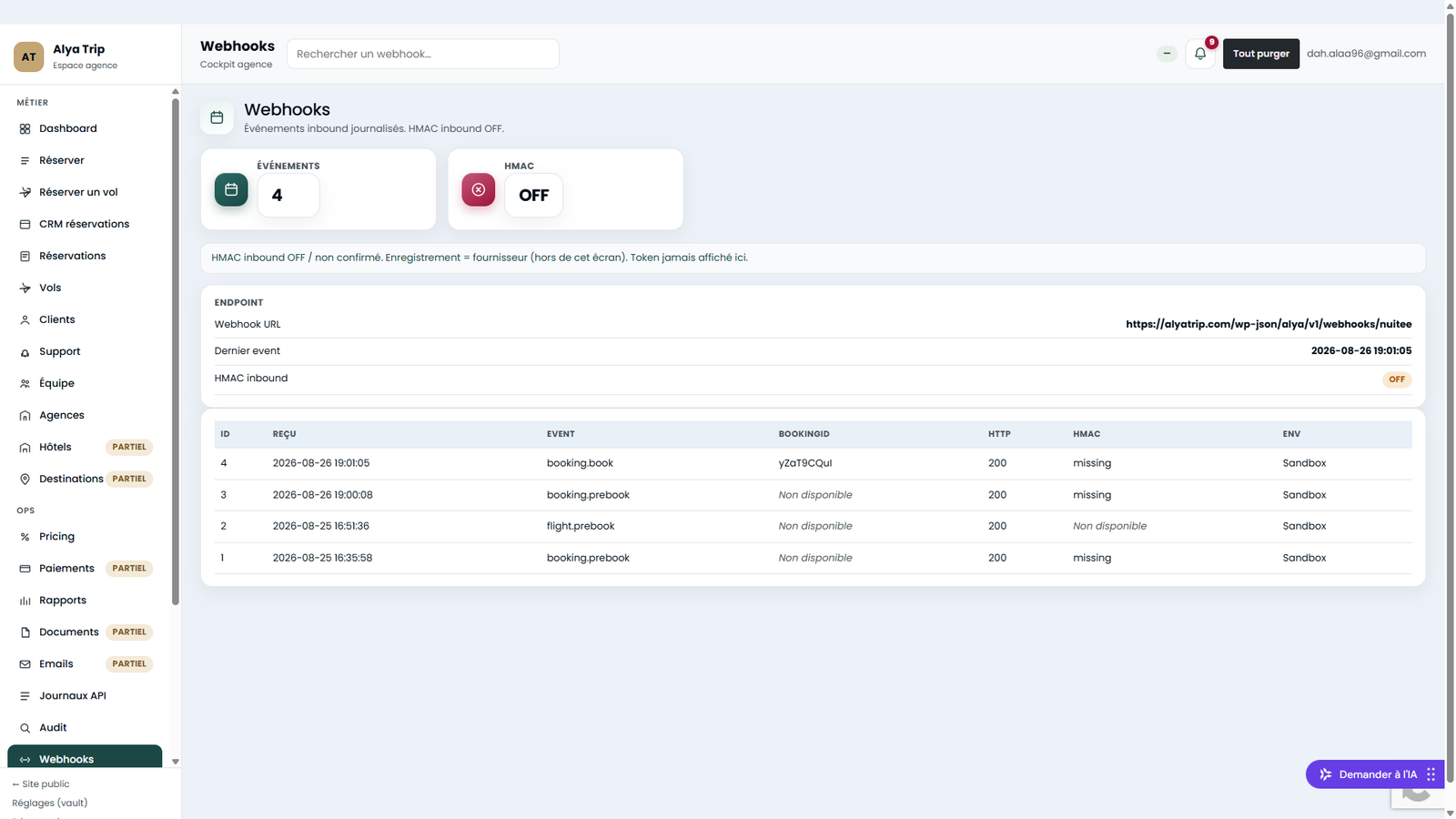Click the CRM réservations icon
The width and height of the screenshot is (1456, 819).
[25, 225]
